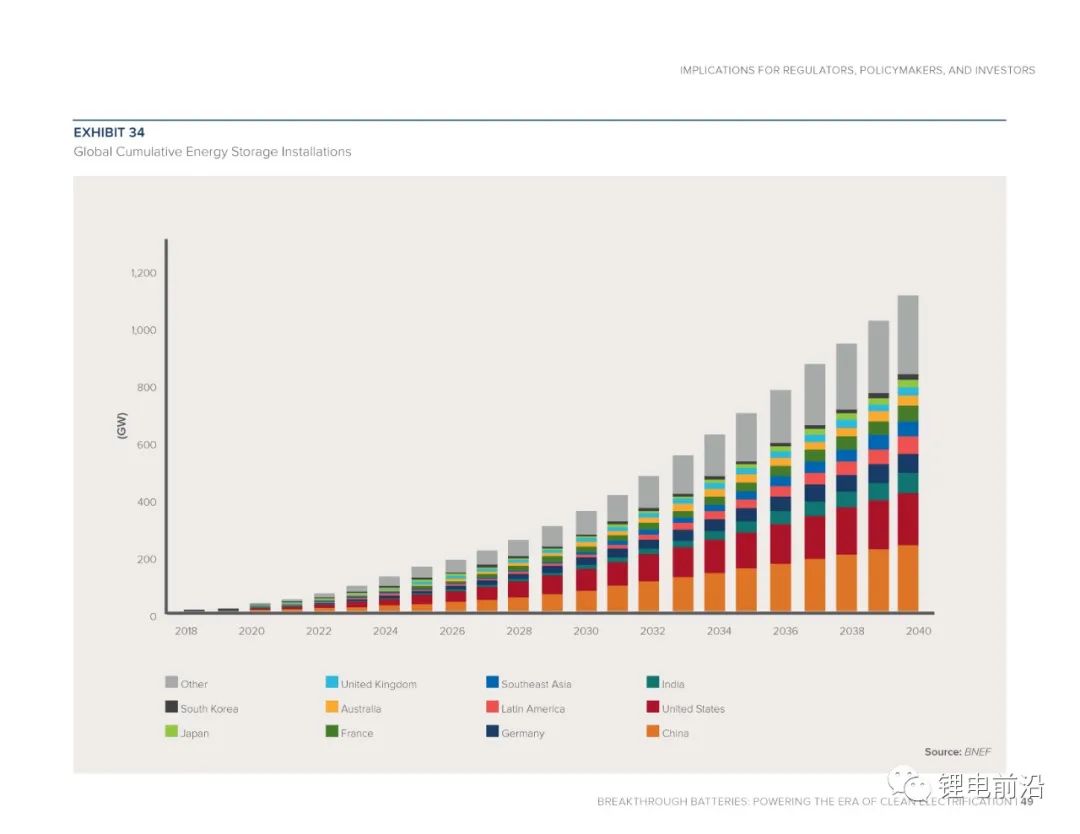The height and width of the screenshot is (834, 1080).
Task: Click the Global Cumulative Energy Storage Installations title
Action: [x=212, y=152]
